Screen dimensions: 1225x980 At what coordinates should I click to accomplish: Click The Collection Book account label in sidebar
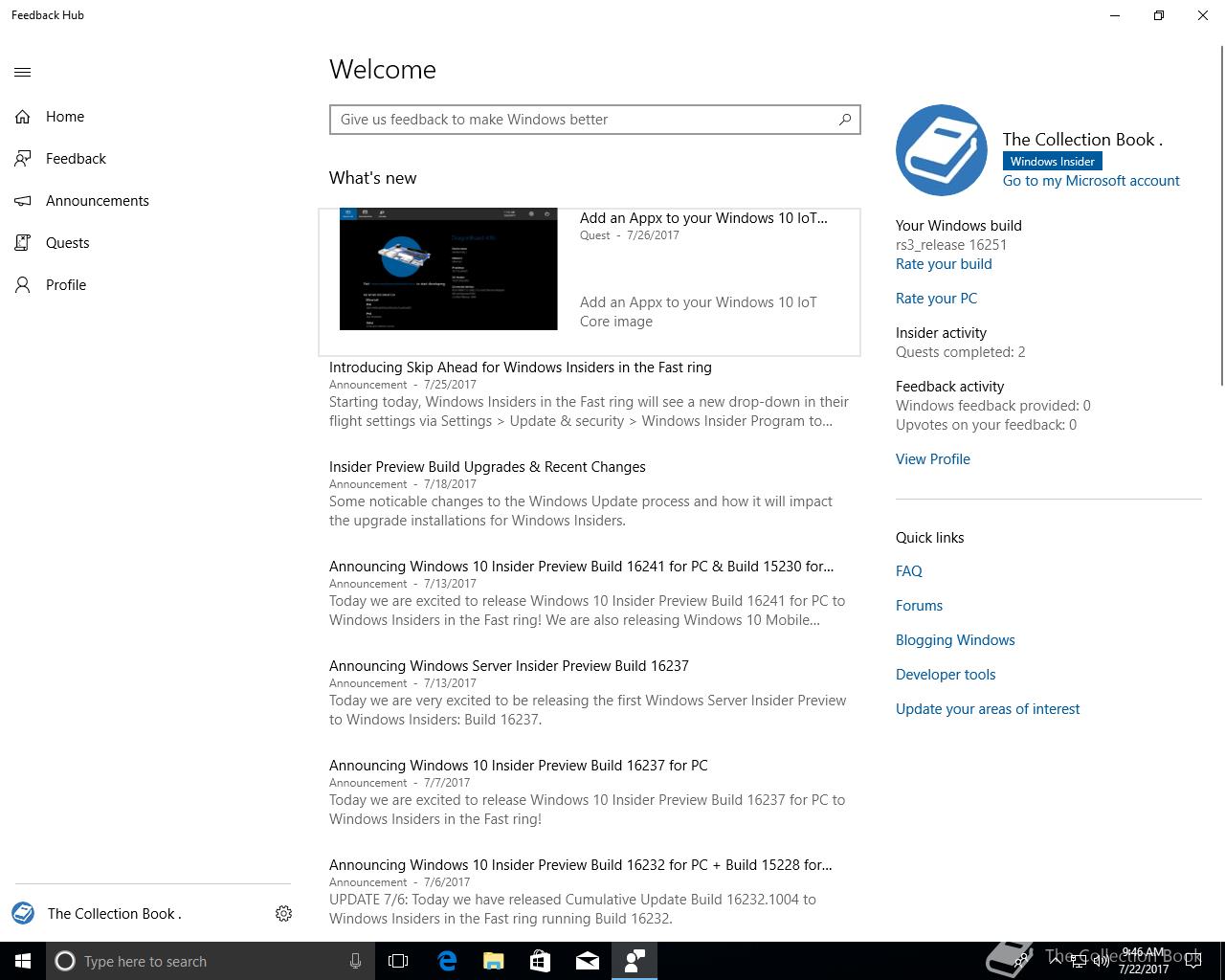[x=115, y=914]
